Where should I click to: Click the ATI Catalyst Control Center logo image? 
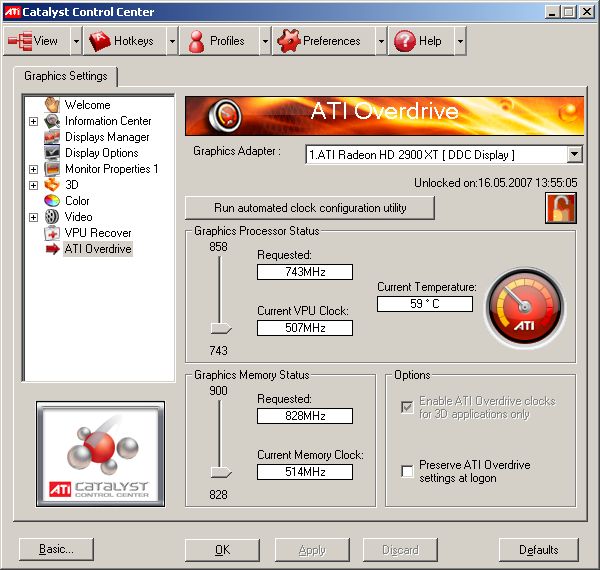[x=101, y=454]
